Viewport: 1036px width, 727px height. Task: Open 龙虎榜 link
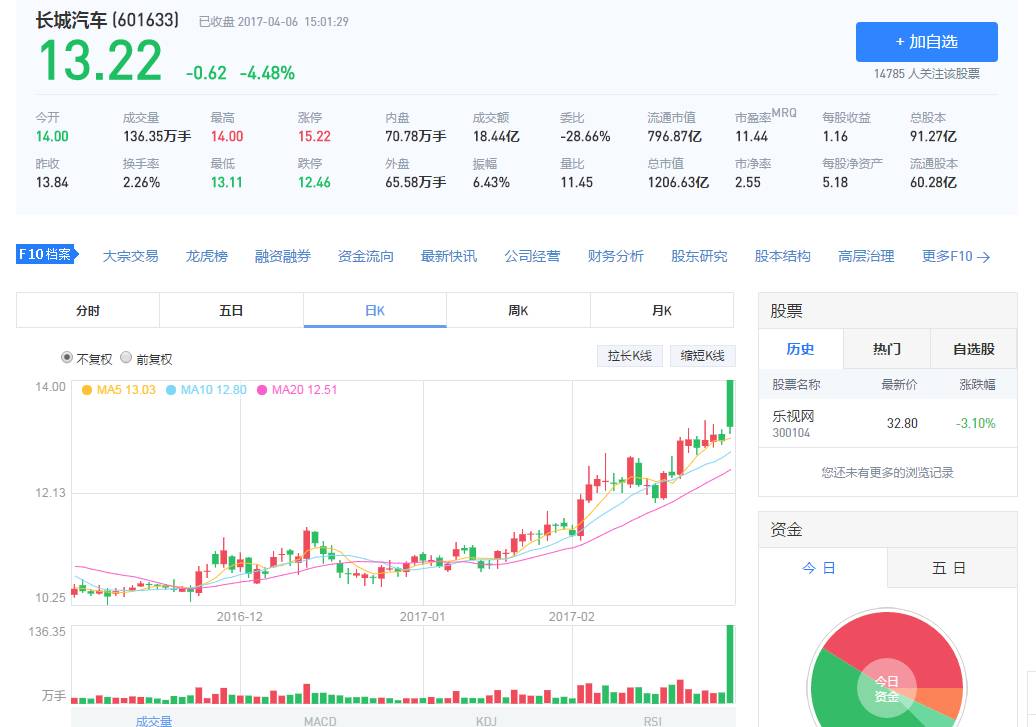pos(206,256)
